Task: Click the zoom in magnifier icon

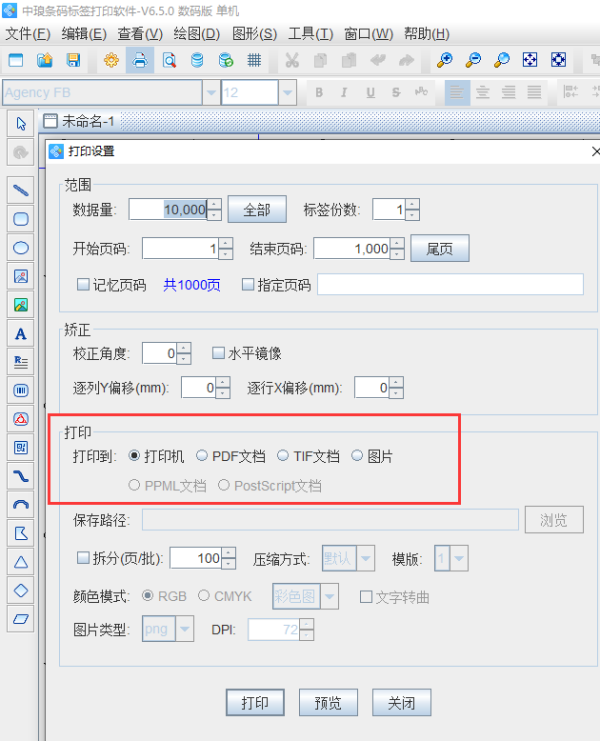Action: point(444,60)
